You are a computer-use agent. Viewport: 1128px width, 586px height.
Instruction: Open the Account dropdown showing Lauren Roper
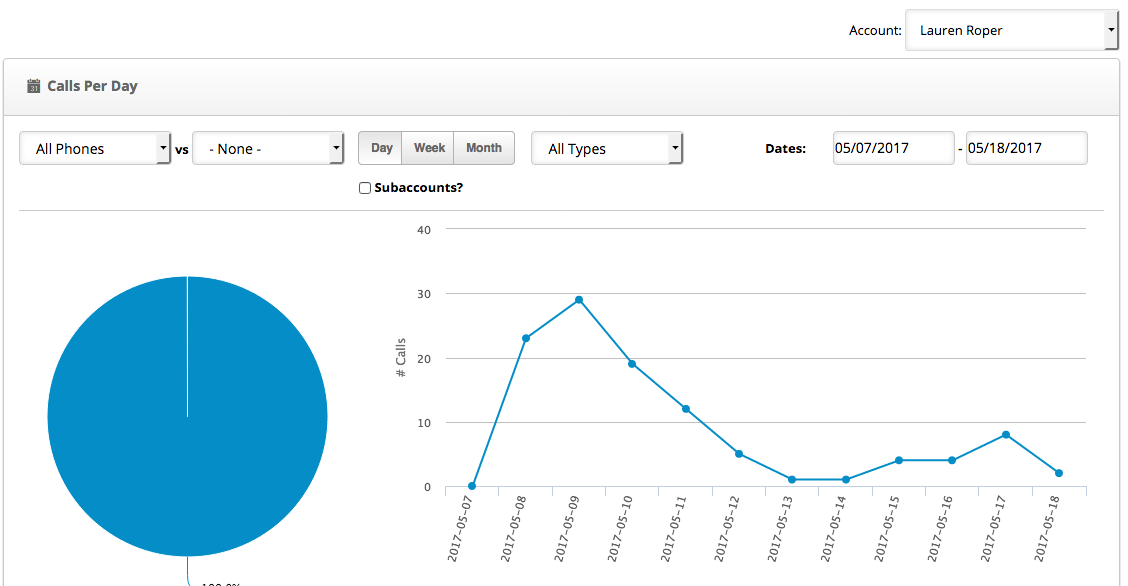click(x=1011, y=31)
